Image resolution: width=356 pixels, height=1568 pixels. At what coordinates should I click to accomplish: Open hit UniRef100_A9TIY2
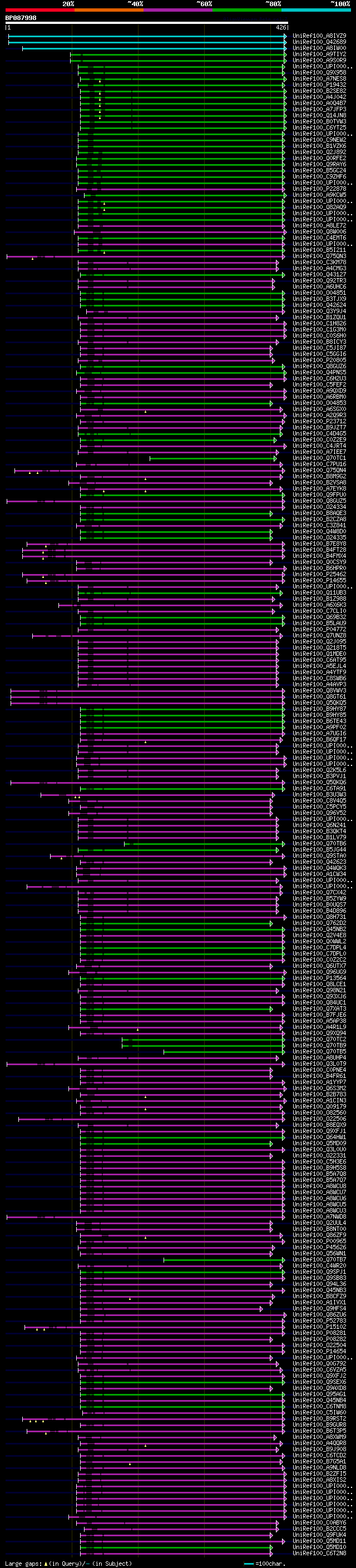(319, 54)
